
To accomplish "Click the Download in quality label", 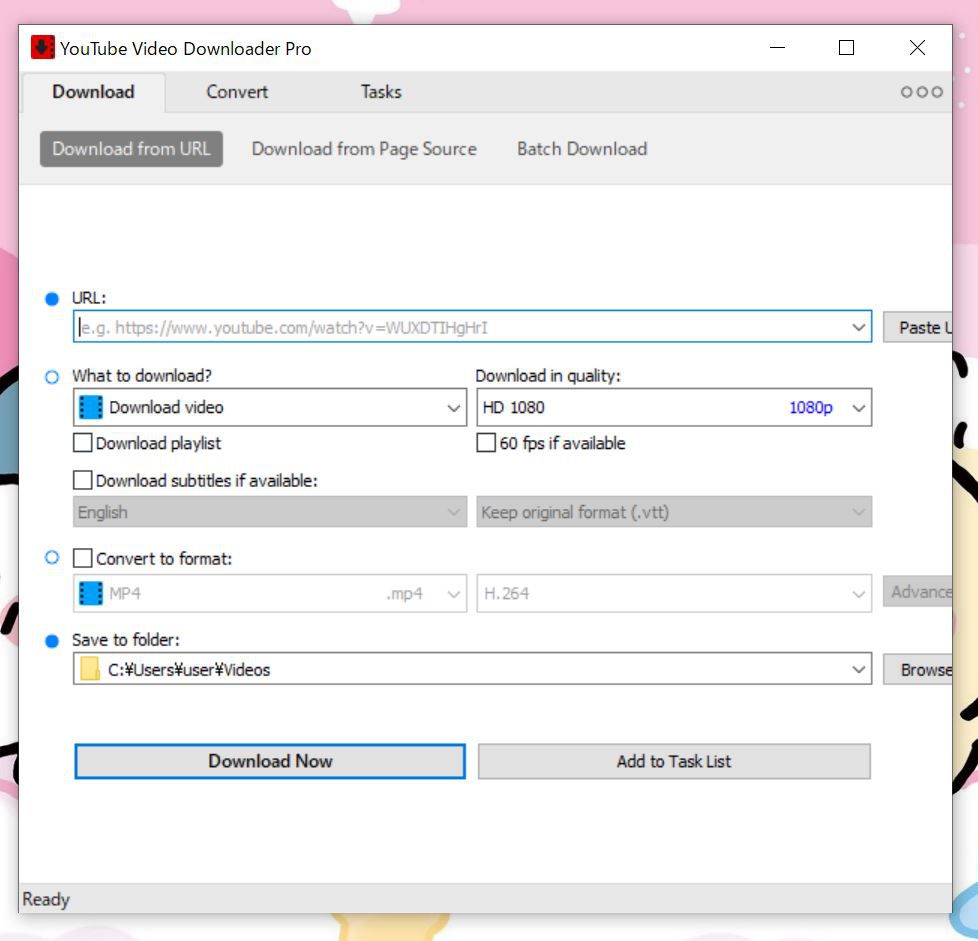I will [548, 376].
